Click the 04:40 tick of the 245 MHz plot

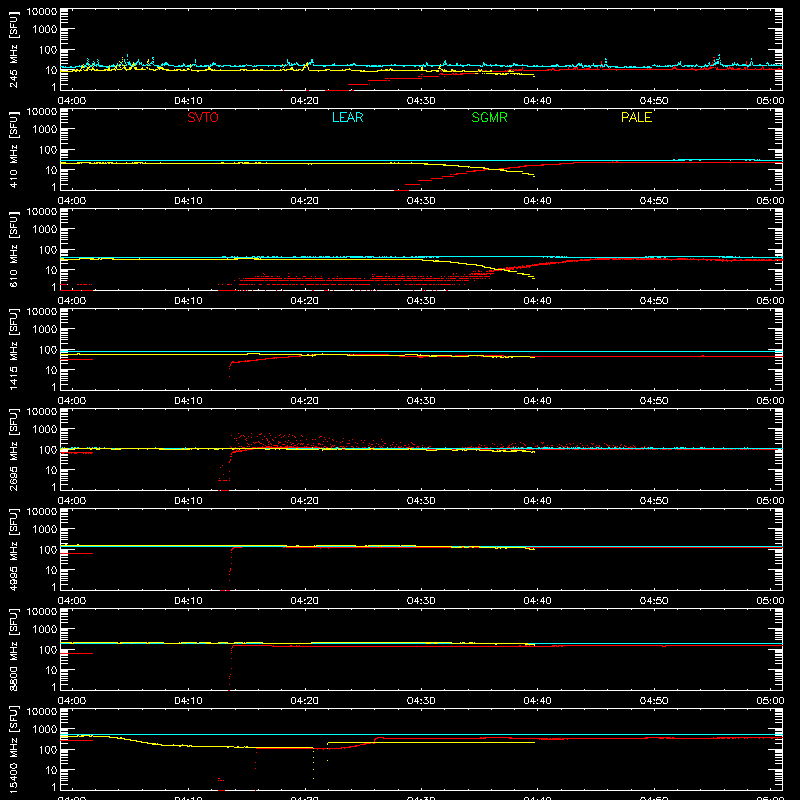click(537, 101)
